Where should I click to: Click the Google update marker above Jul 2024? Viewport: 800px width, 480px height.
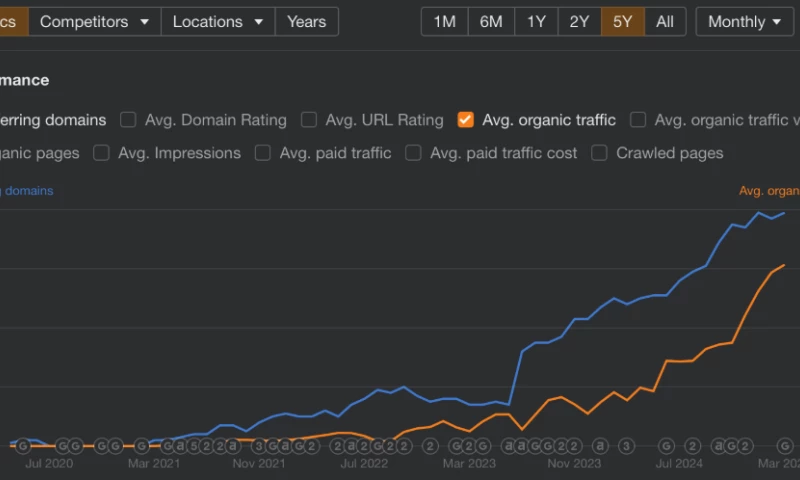coord(667,445)
